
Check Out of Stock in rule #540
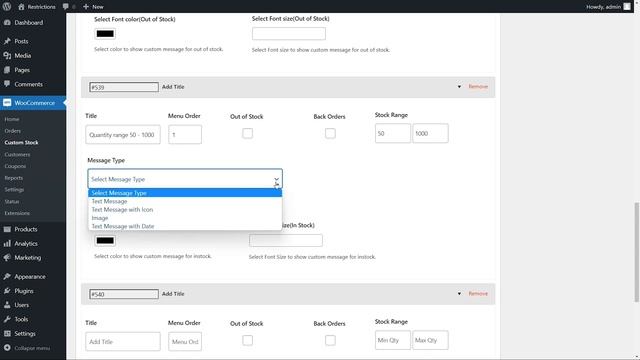(247, 340)
